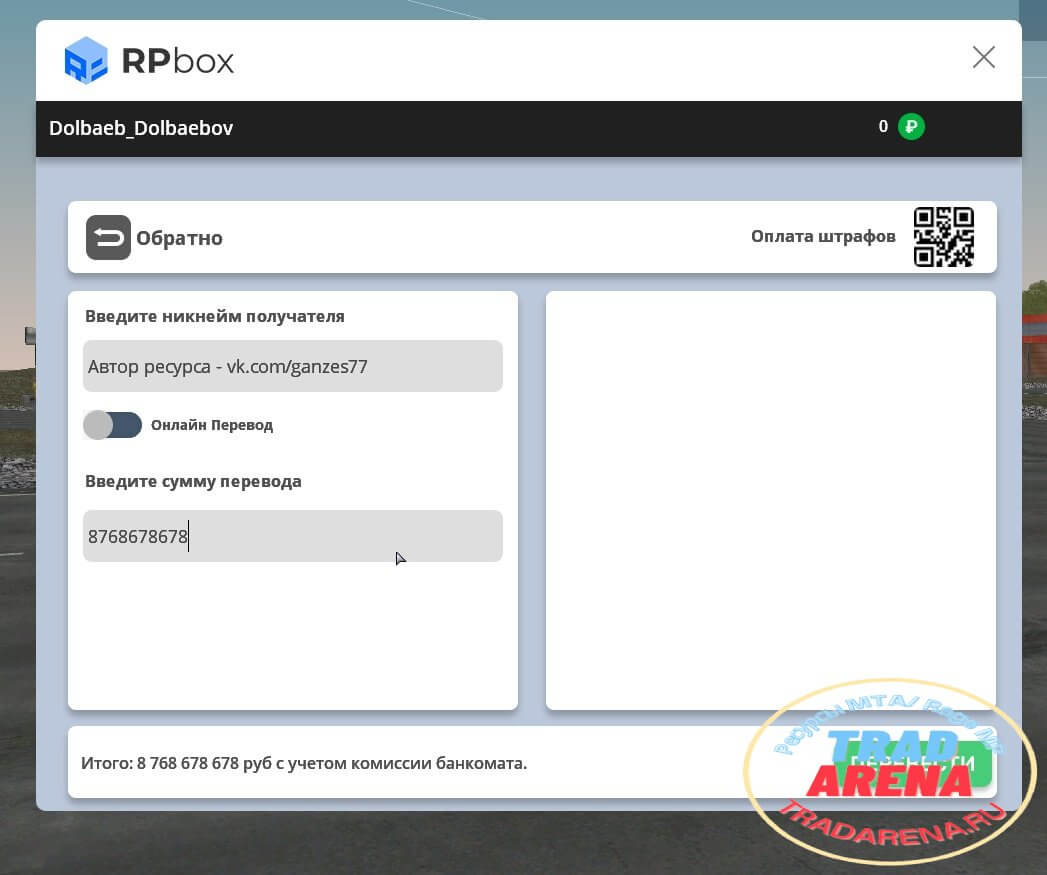Toggle the Онлайн Перевод switch
The image size is (1047, 875).
click(112, 425)
